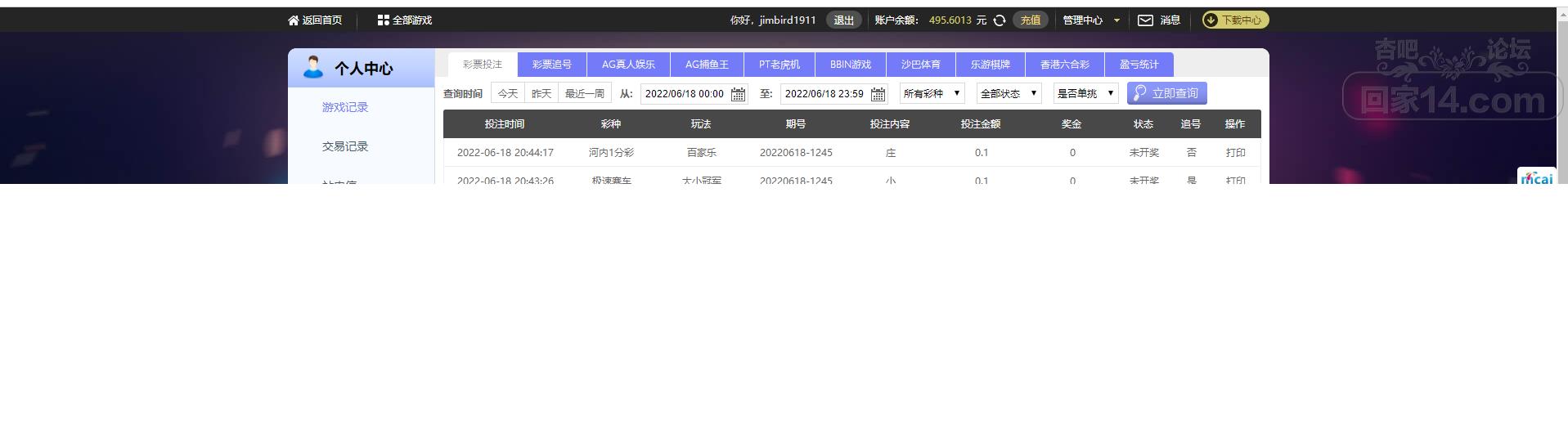
Task: Click the 2022-06-18 20:44:17 timestamp cell
Action: [x=505, y=153]
